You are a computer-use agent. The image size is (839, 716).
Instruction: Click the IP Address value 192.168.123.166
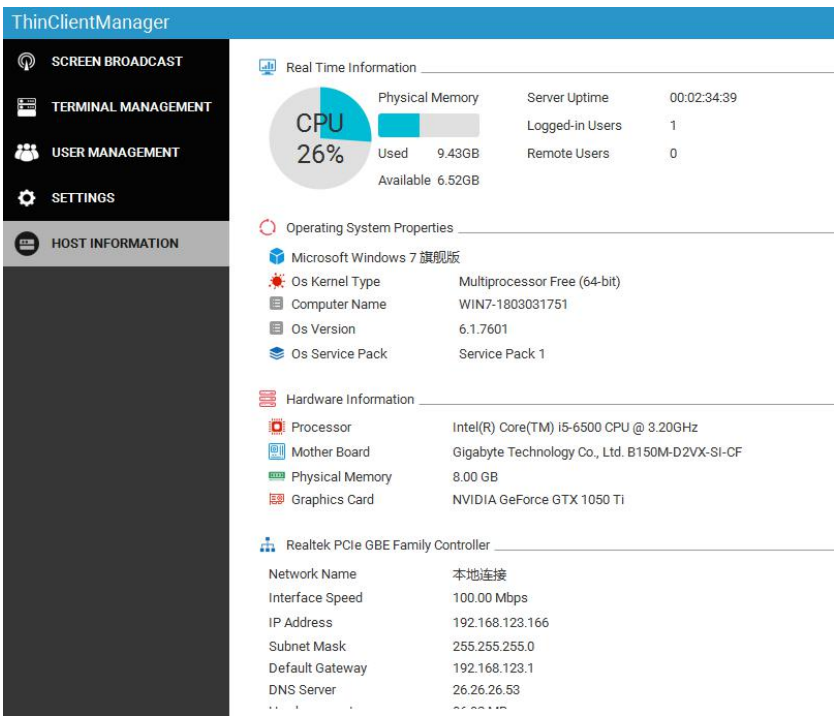pos(500,622)
